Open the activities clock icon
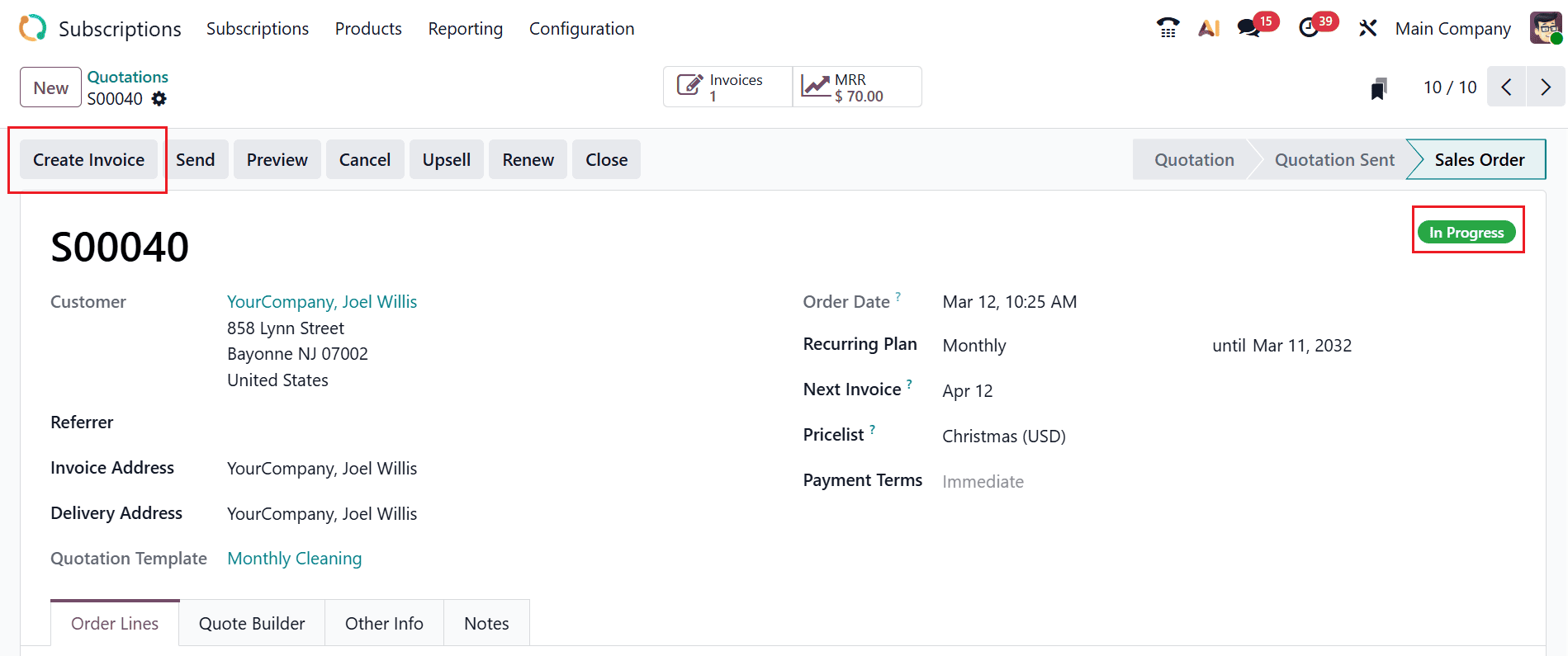Image resolution: width=1568 pixels, height=656 pixels. click(x=1309, y=28)
